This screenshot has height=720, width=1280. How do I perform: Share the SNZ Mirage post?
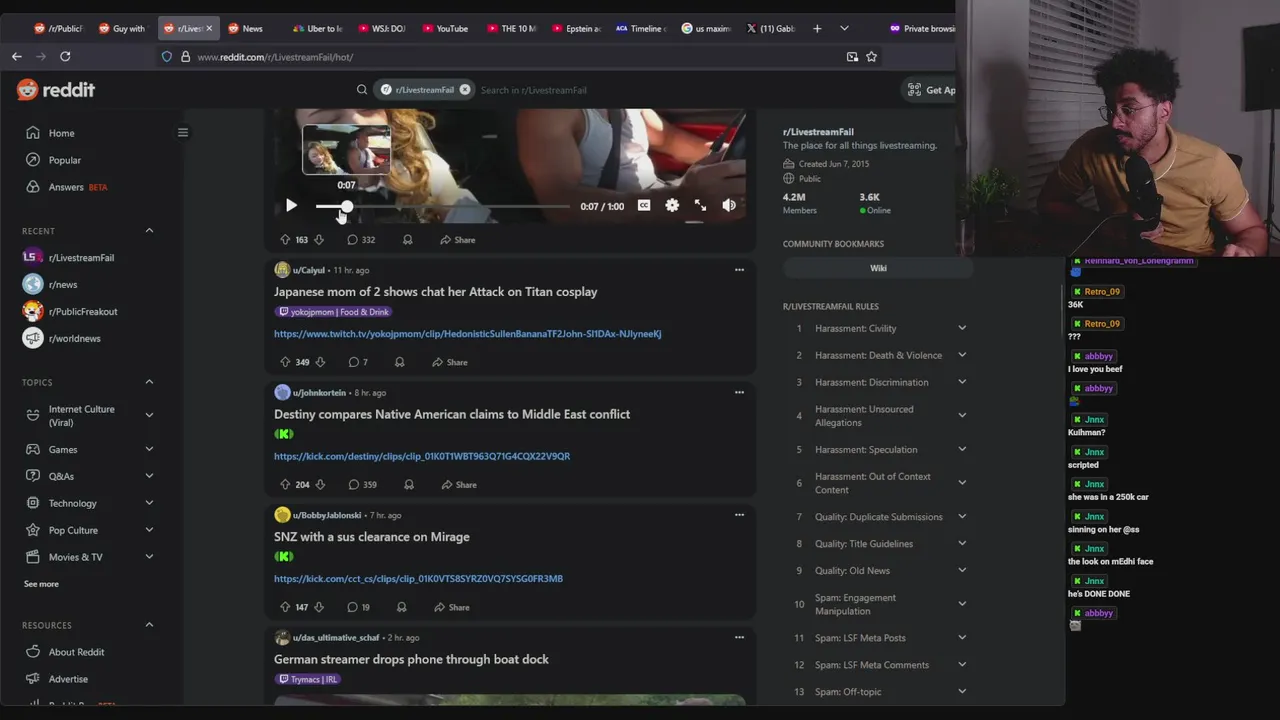pyautogui.click(x=451, y=607)
